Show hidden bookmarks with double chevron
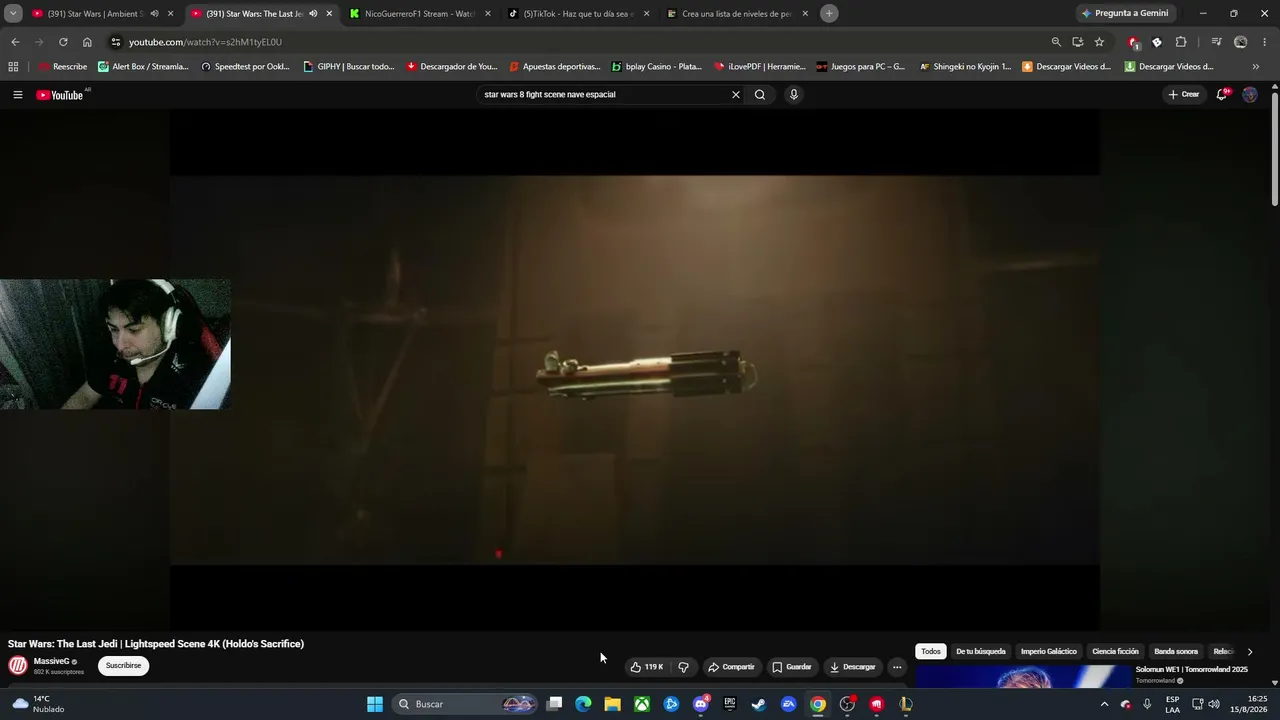The width and height of the screenshot is (1280, 720). pyautogui.click(x=1256, y=67)
